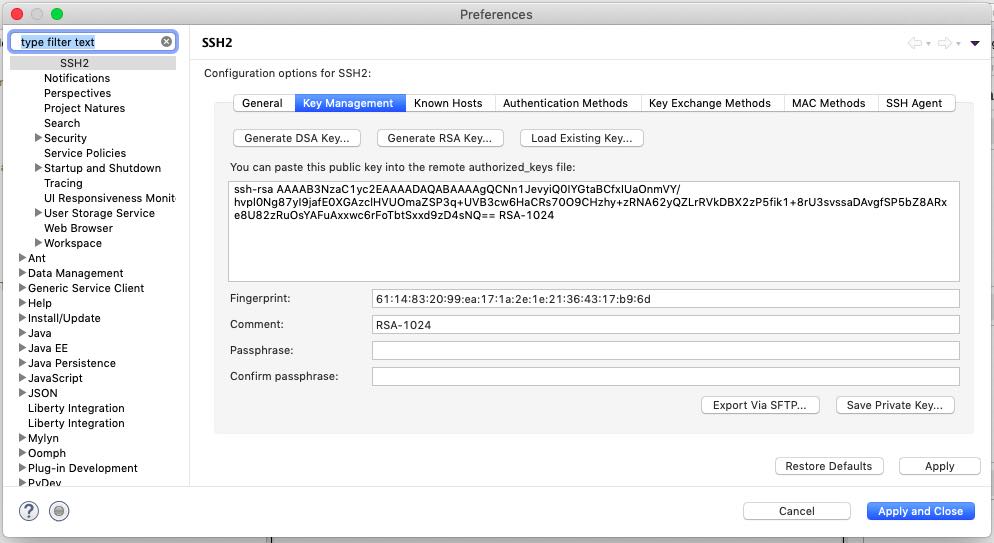The width and height of the screenshot is (994, 543).
Task: Click the Generate RSA Key button
Action: (439, 138)
